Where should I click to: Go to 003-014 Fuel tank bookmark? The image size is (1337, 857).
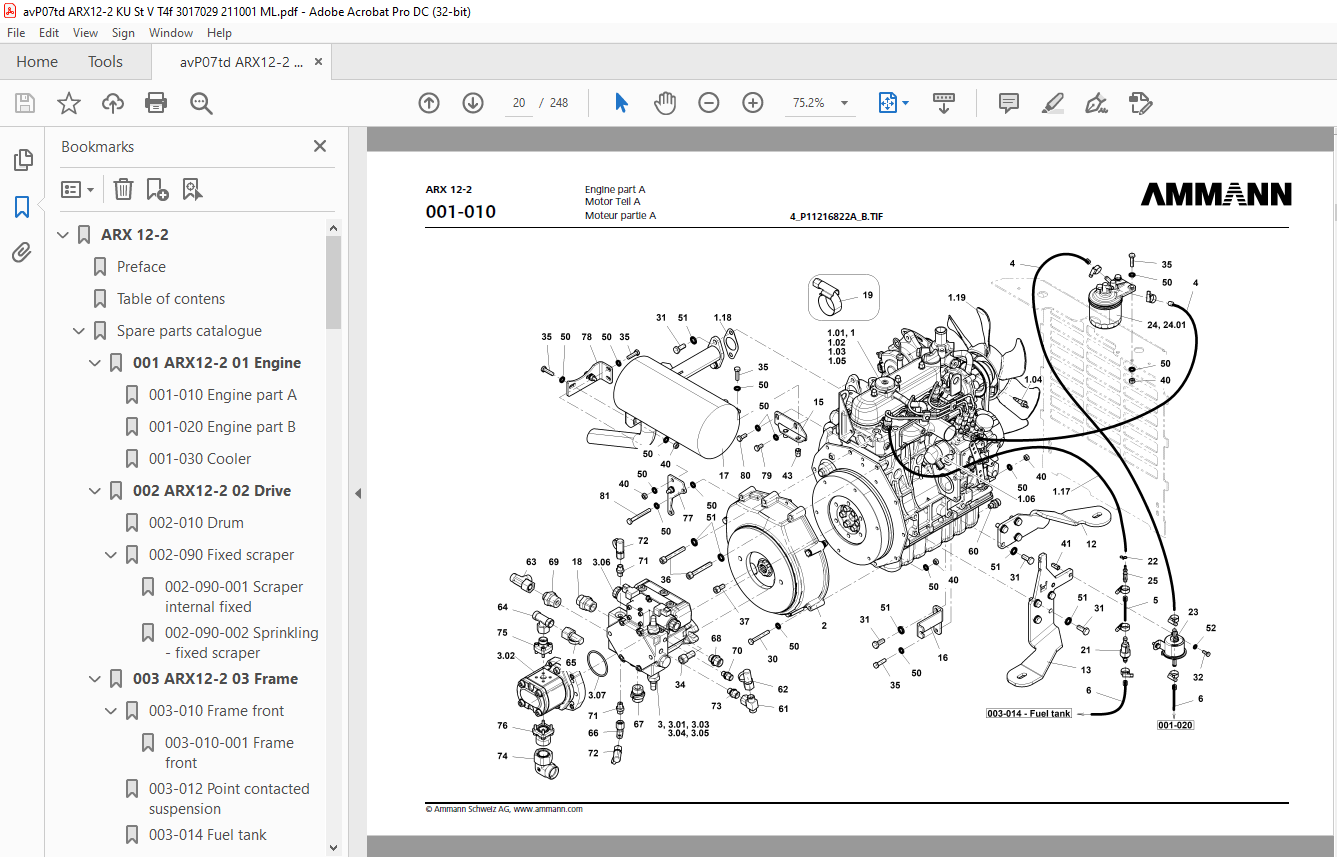pyautogui.click(x=208, y=835)
